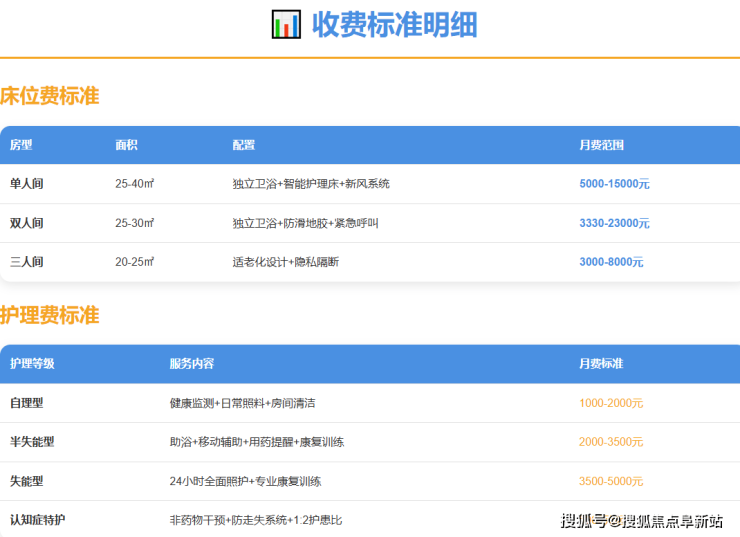
Task: Click the 月费范围 column header
Action: tap(601, 145)
